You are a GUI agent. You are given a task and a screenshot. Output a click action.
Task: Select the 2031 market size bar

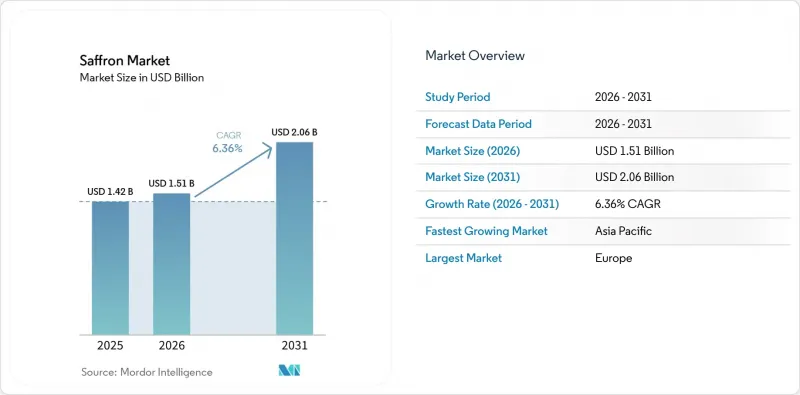(294, 238)
